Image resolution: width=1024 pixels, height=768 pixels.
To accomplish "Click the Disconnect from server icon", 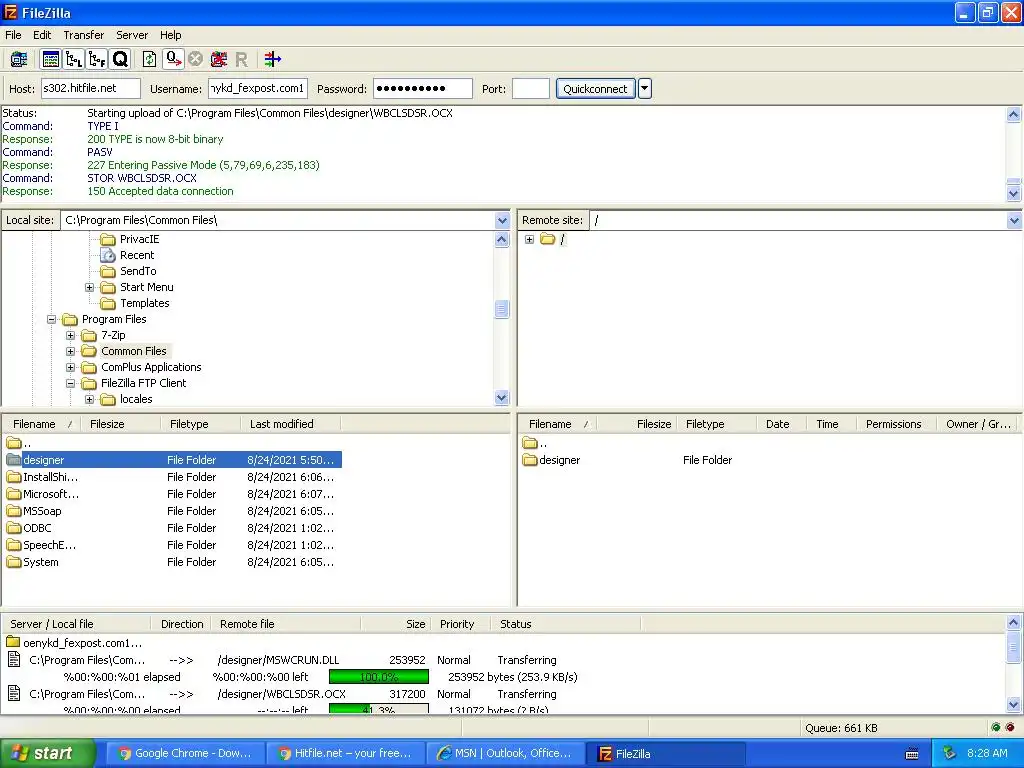I will pyautogui.click(x=219, y=59).
